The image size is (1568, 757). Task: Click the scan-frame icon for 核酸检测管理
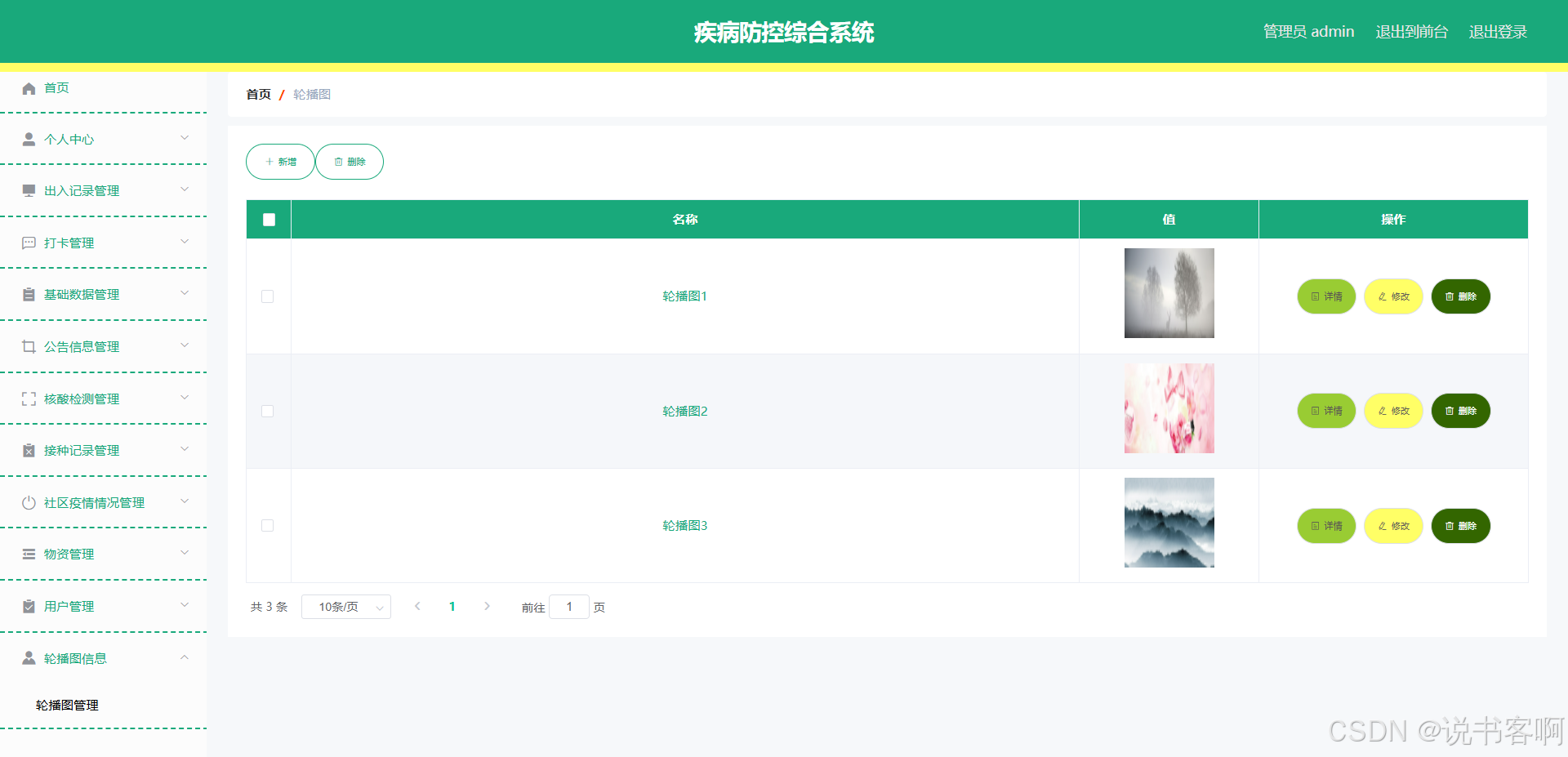point(29,399)
